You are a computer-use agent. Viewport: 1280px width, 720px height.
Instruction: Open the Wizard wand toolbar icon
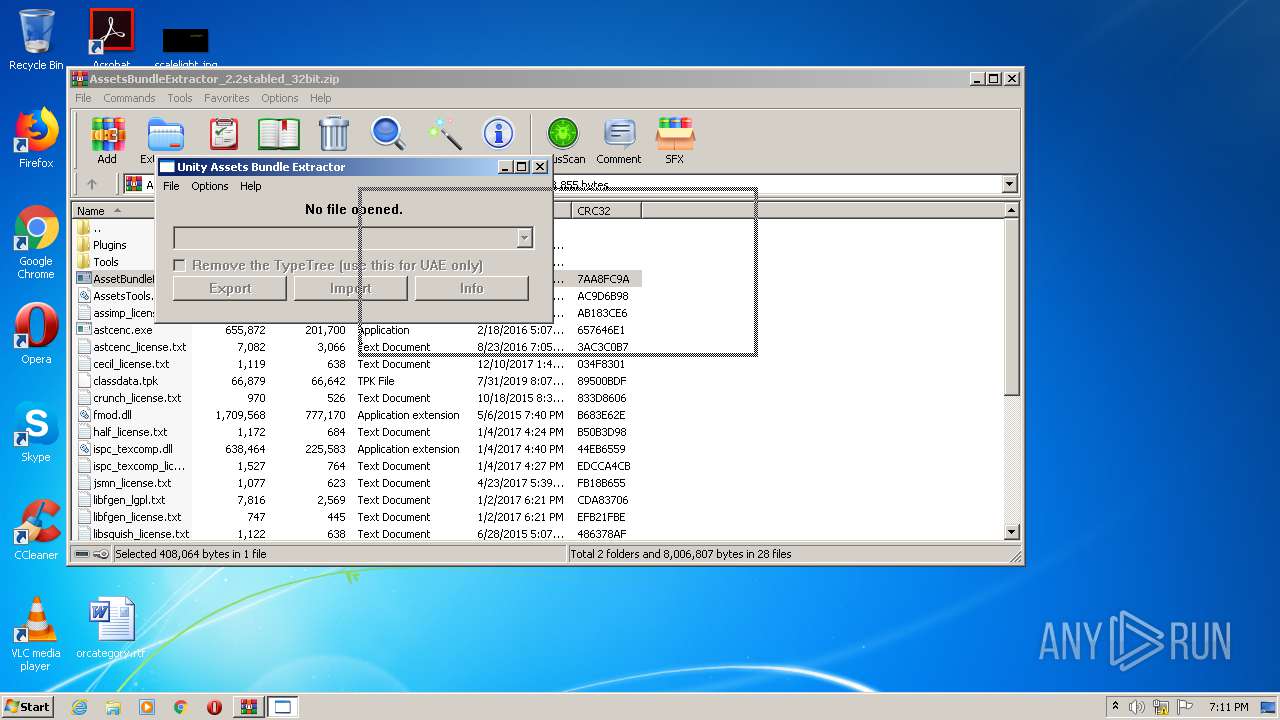pyautogui.click(x=444, y=134)
